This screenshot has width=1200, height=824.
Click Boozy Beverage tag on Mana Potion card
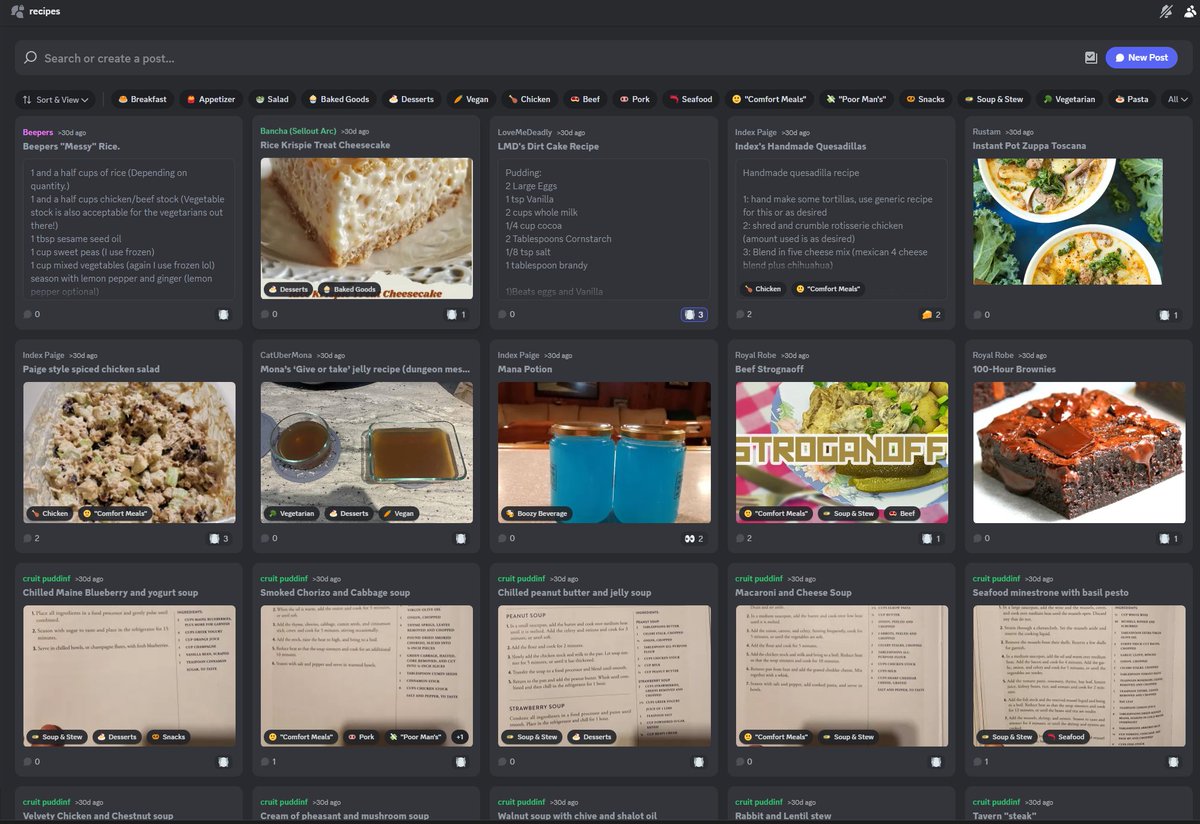point(538,513)
